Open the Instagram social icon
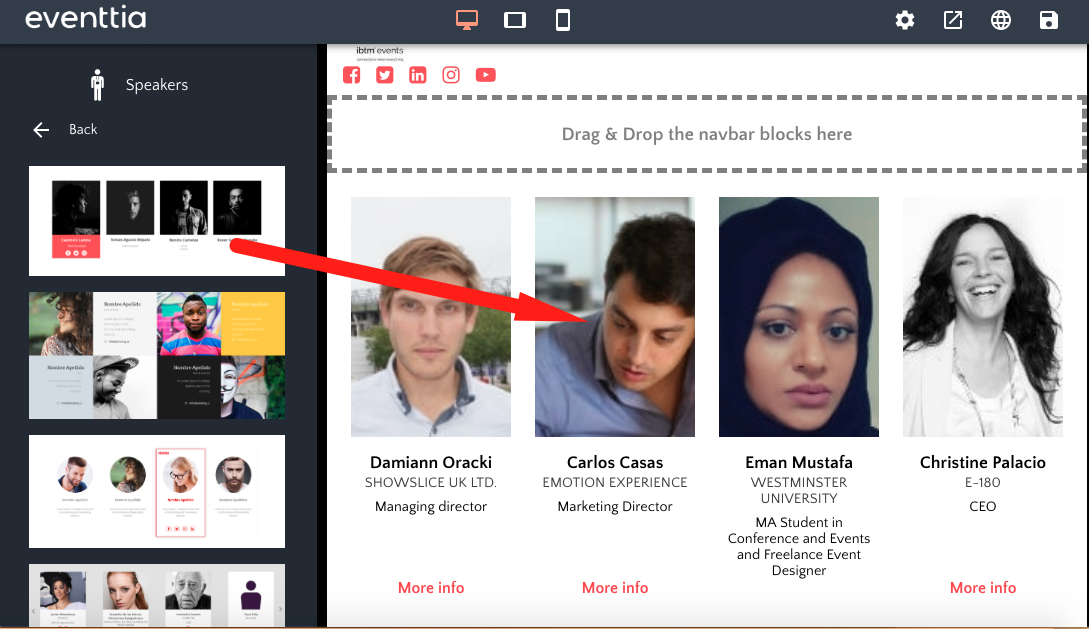The width and height of the screenshot is (1089, 629). 451,75
